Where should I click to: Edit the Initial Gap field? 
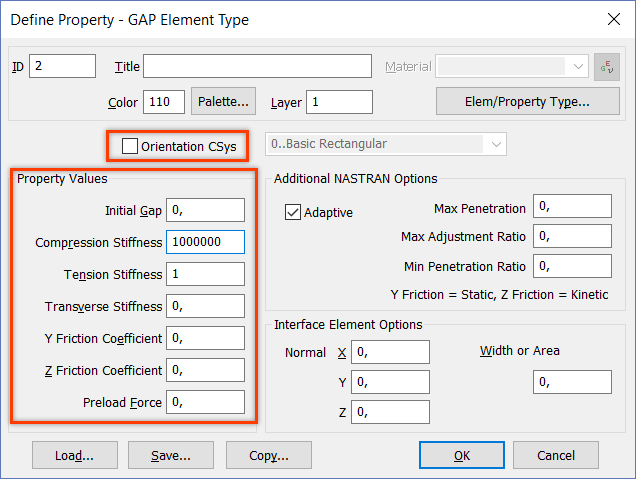pos(206,210)
